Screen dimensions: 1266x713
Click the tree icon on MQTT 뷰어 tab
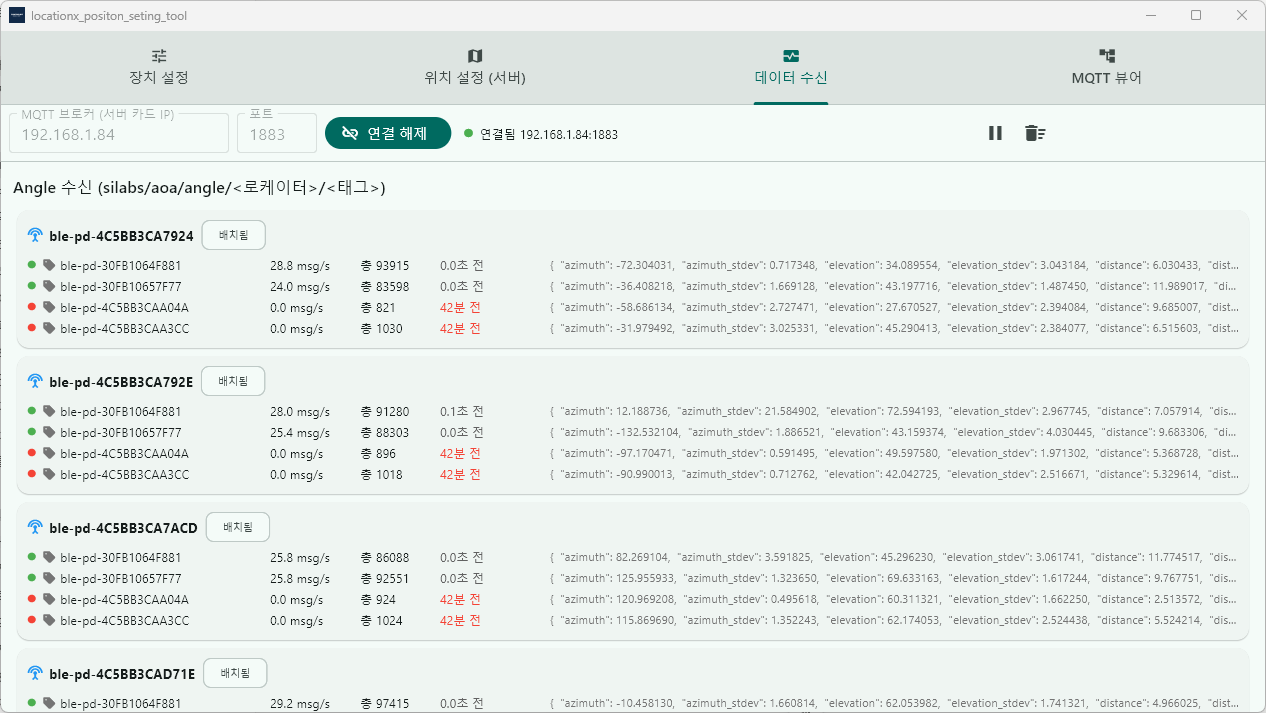point(1107,56)
